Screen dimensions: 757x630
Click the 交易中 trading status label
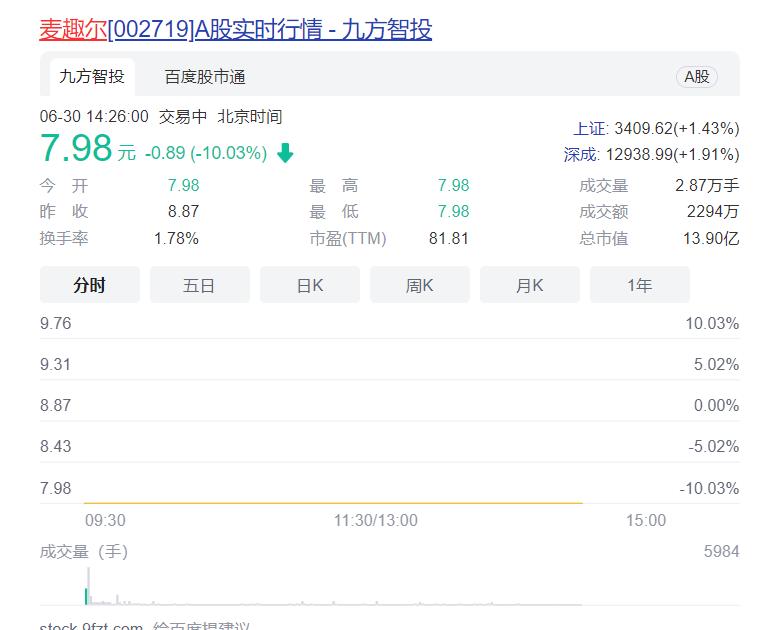(183, 116)
